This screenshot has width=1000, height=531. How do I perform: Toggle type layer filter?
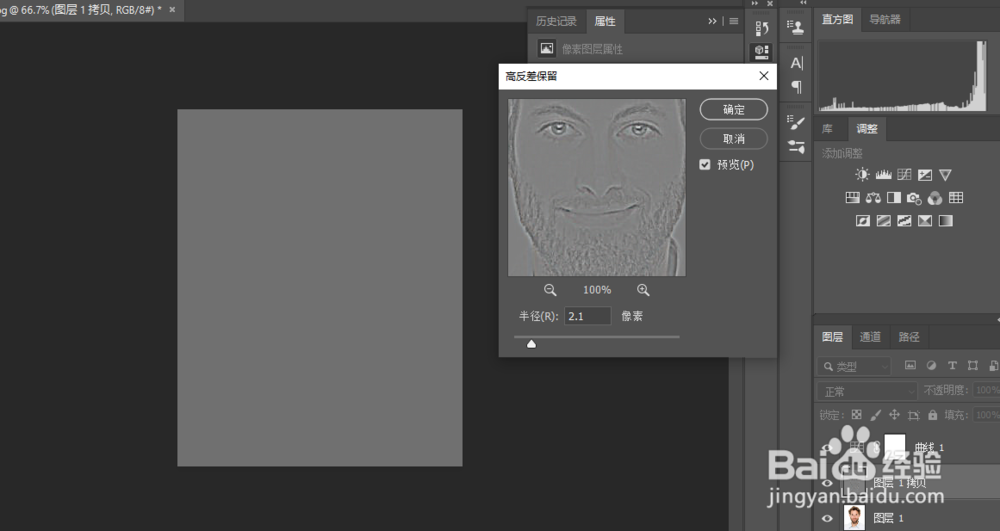(952, 365)
